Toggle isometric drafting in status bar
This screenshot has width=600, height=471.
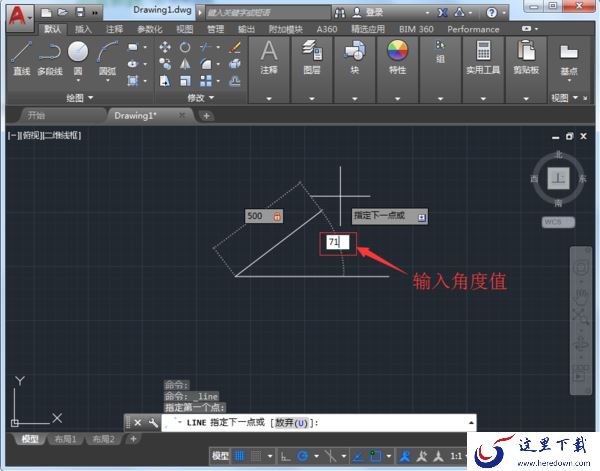[330, 456]
